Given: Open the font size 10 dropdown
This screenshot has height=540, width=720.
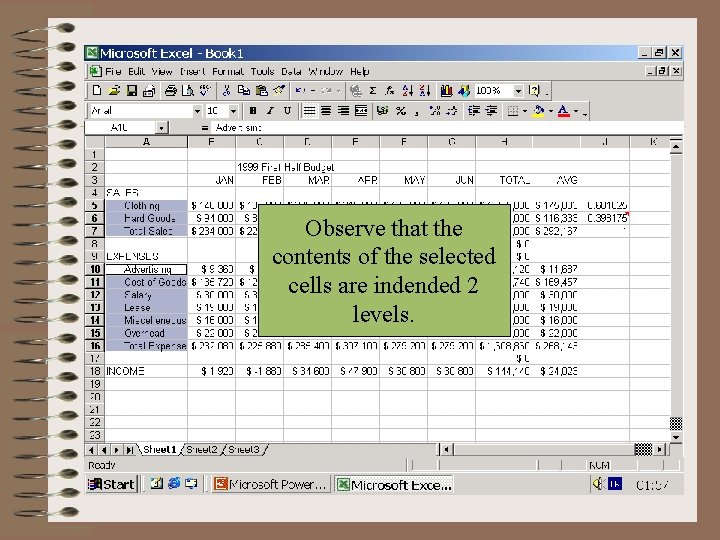Looking at the screenshot, I should 233,111.
